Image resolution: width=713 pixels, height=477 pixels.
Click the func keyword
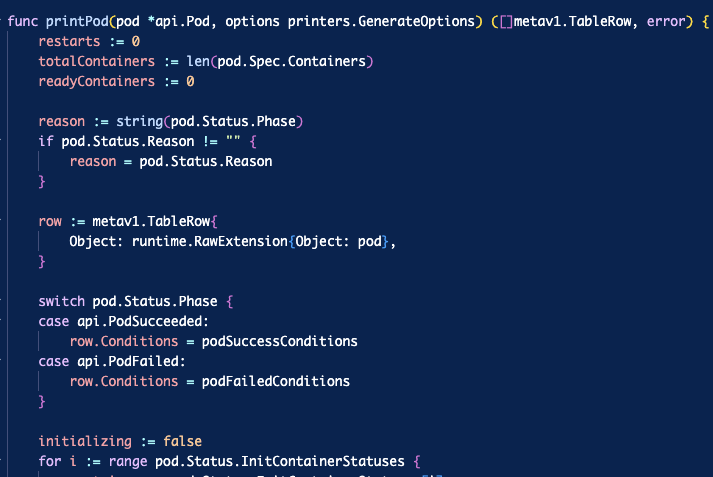(24, 21)
